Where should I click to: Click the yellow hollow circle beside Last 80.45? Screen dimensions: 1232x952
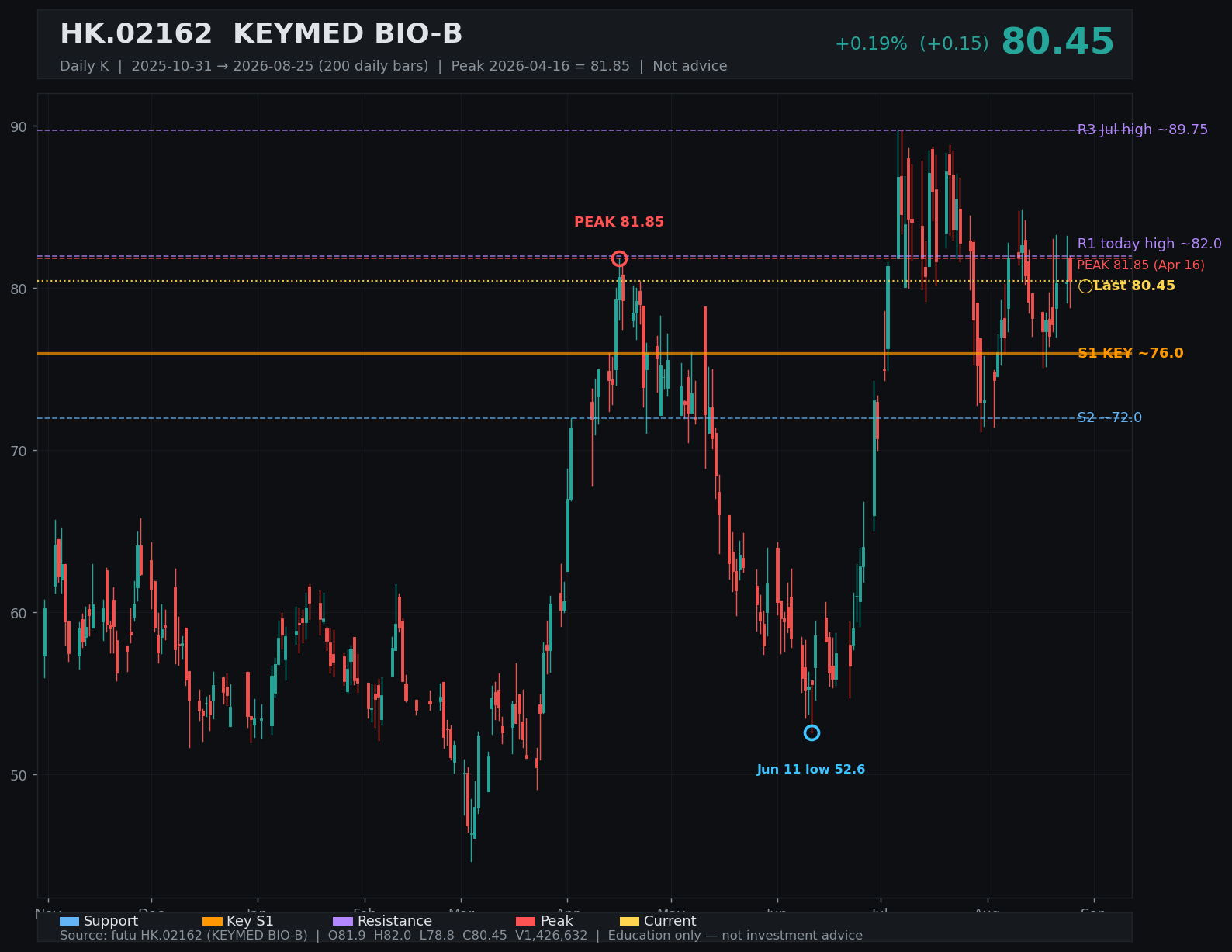pos(1085,286)
